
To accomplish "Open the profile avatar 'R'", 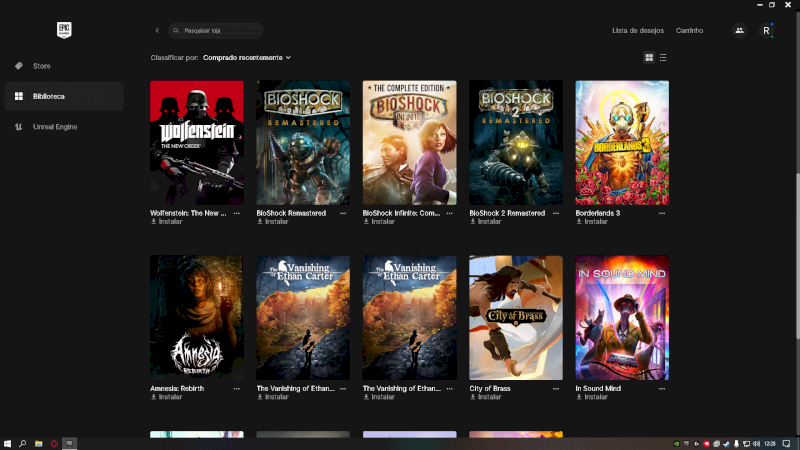I will point(766,31).
